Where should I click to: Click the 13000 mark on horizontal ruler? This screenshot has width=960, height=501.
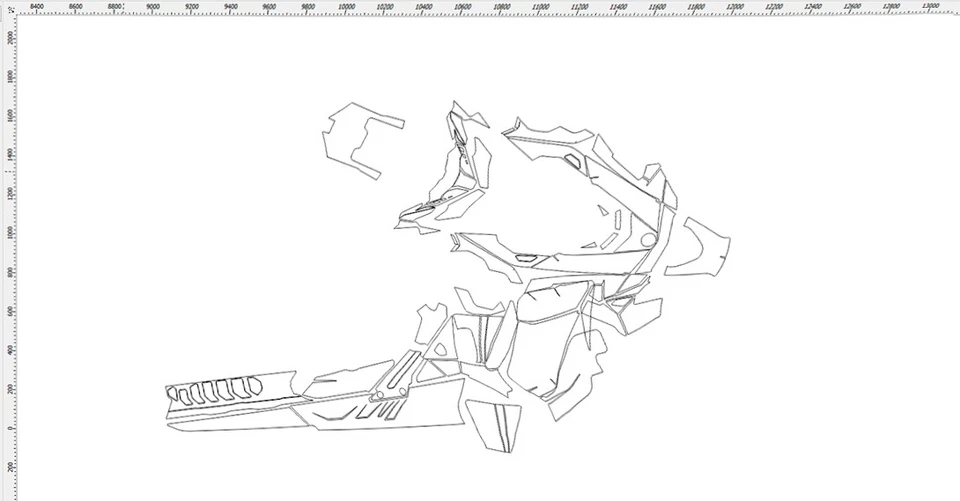click(930, 8)
